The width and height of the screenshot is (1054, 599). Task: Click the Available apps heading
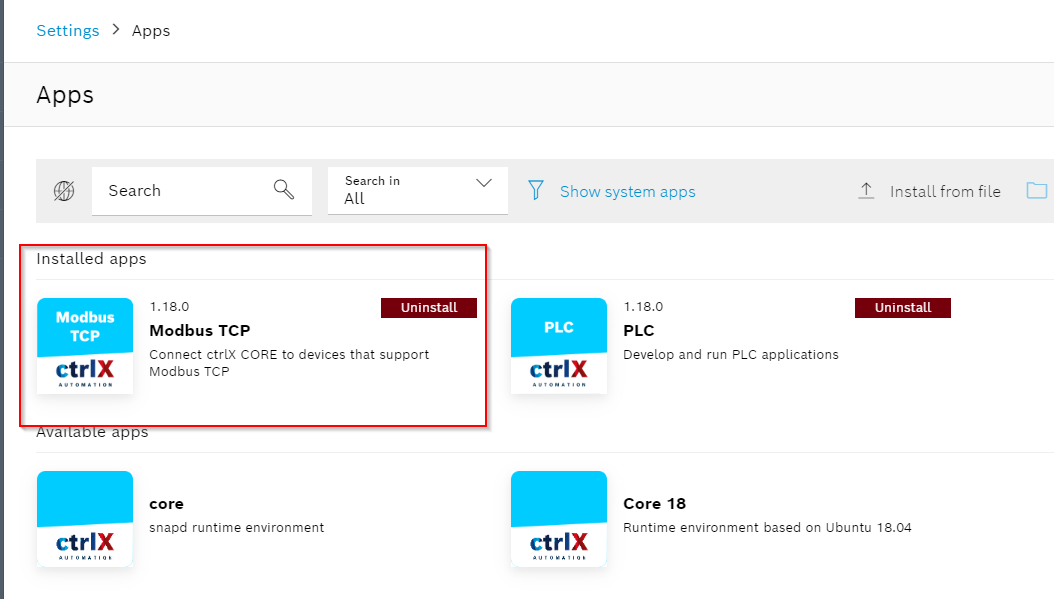click(x=92, y=432)
